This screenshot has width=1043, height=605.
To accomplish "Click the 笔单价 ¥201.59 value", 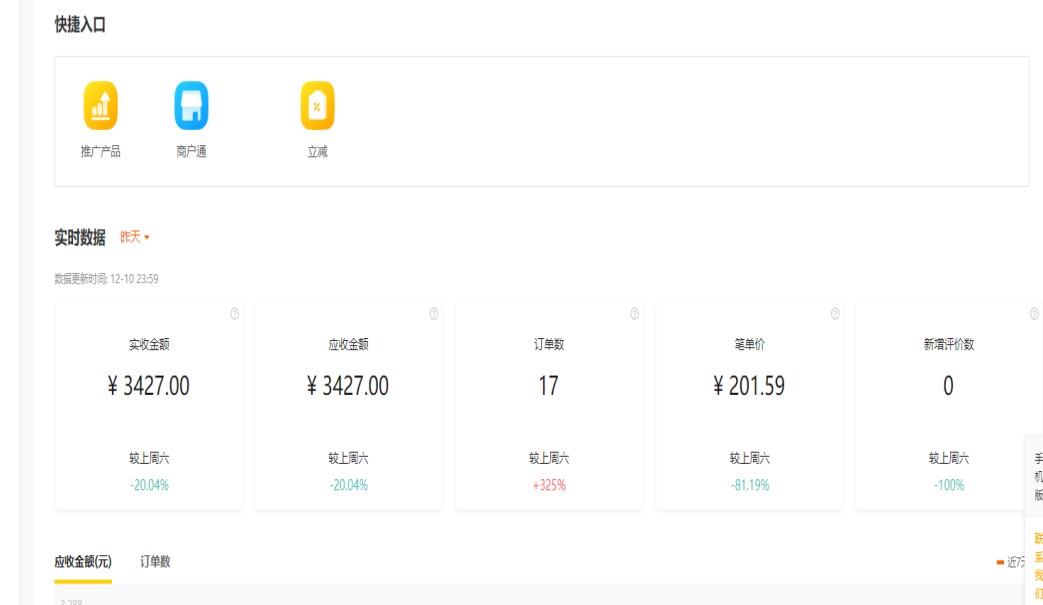I will point(749,386).
